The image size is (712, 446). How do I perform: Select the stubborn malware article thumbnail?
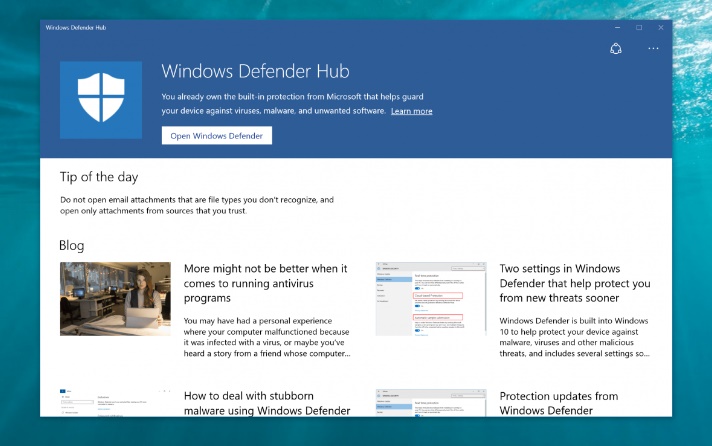click(115, 402)
